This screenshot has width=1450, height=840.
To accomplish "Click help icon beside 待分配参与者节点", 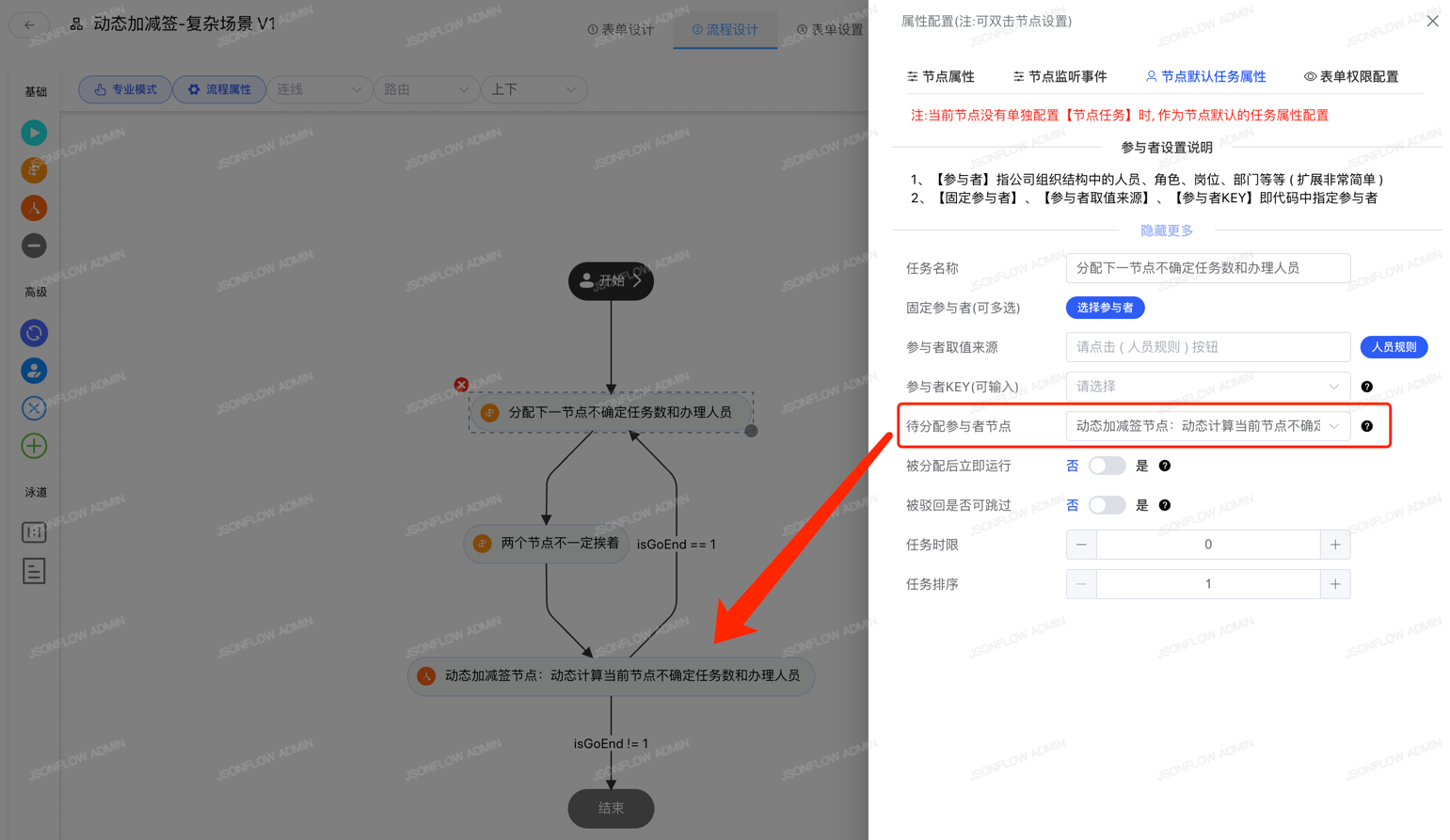I will [1367, 426].
